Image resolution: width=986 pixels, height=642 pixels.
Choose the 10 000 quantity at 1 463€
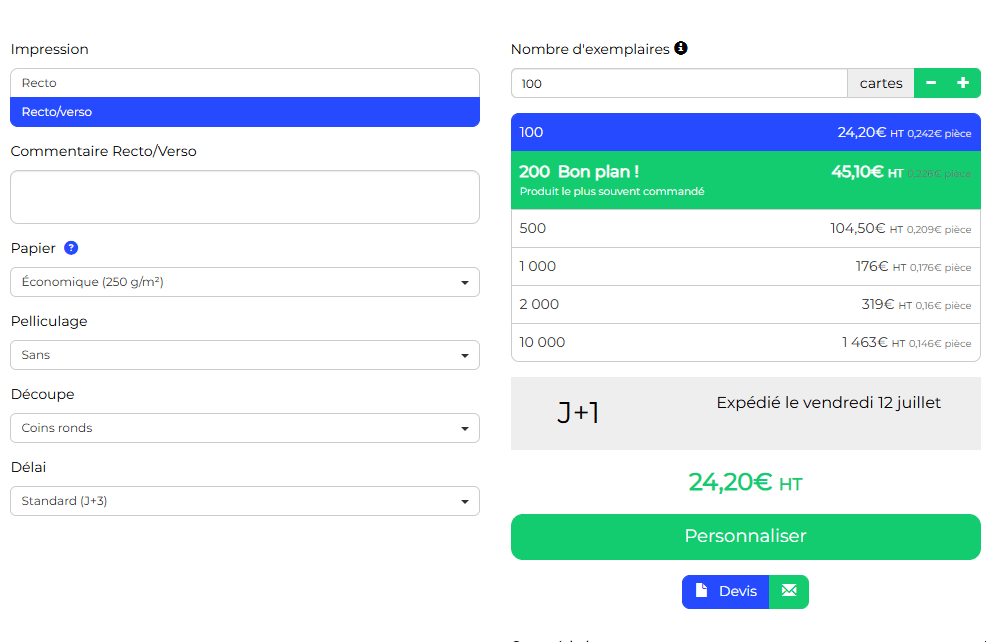745,342
